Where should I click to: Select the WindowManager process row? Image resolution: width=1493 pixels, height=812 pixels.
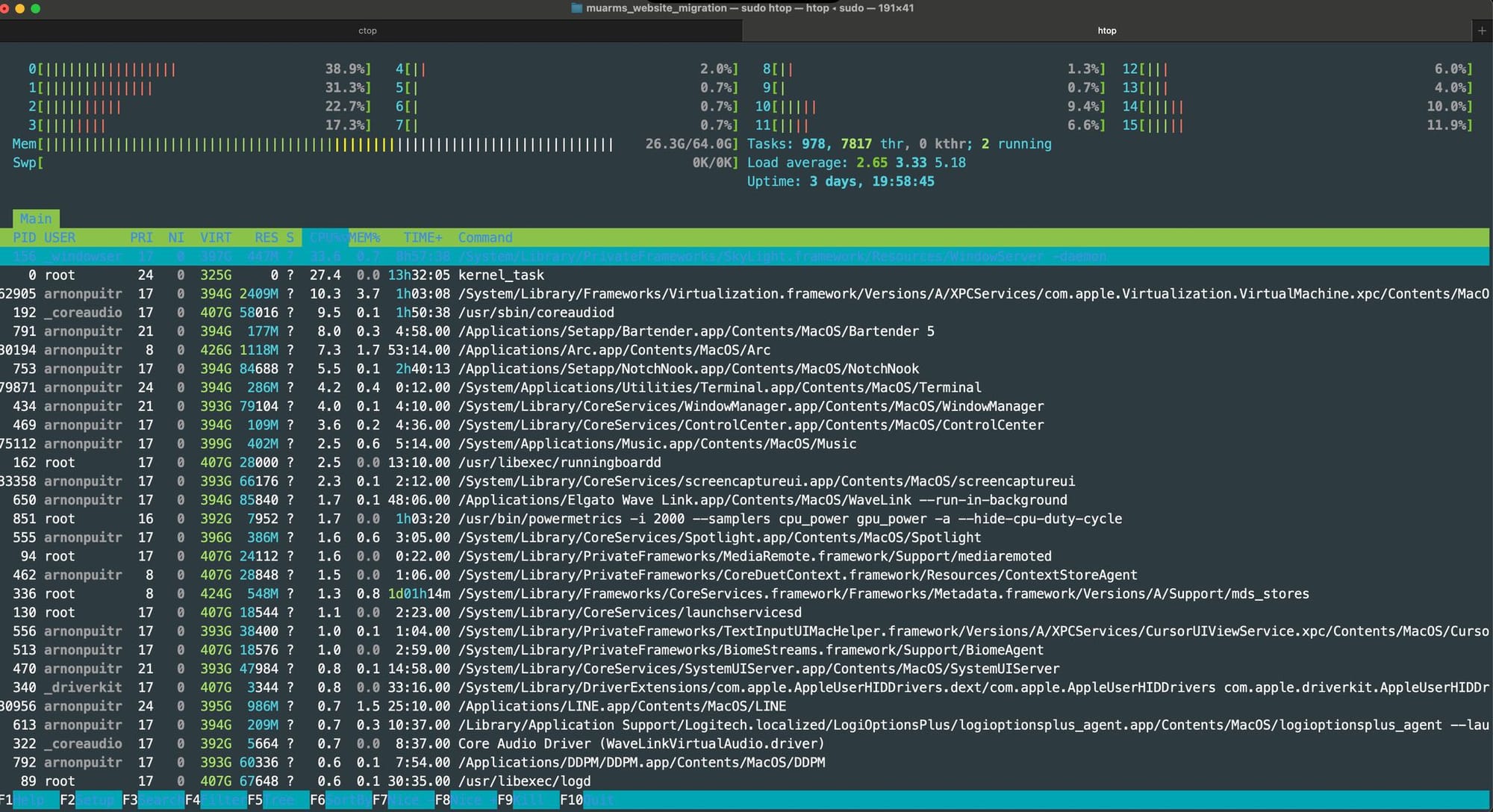745,406
